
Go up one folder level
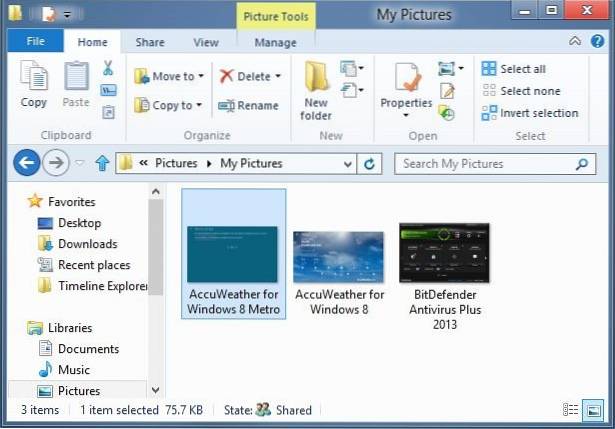[x=102, y=163]
